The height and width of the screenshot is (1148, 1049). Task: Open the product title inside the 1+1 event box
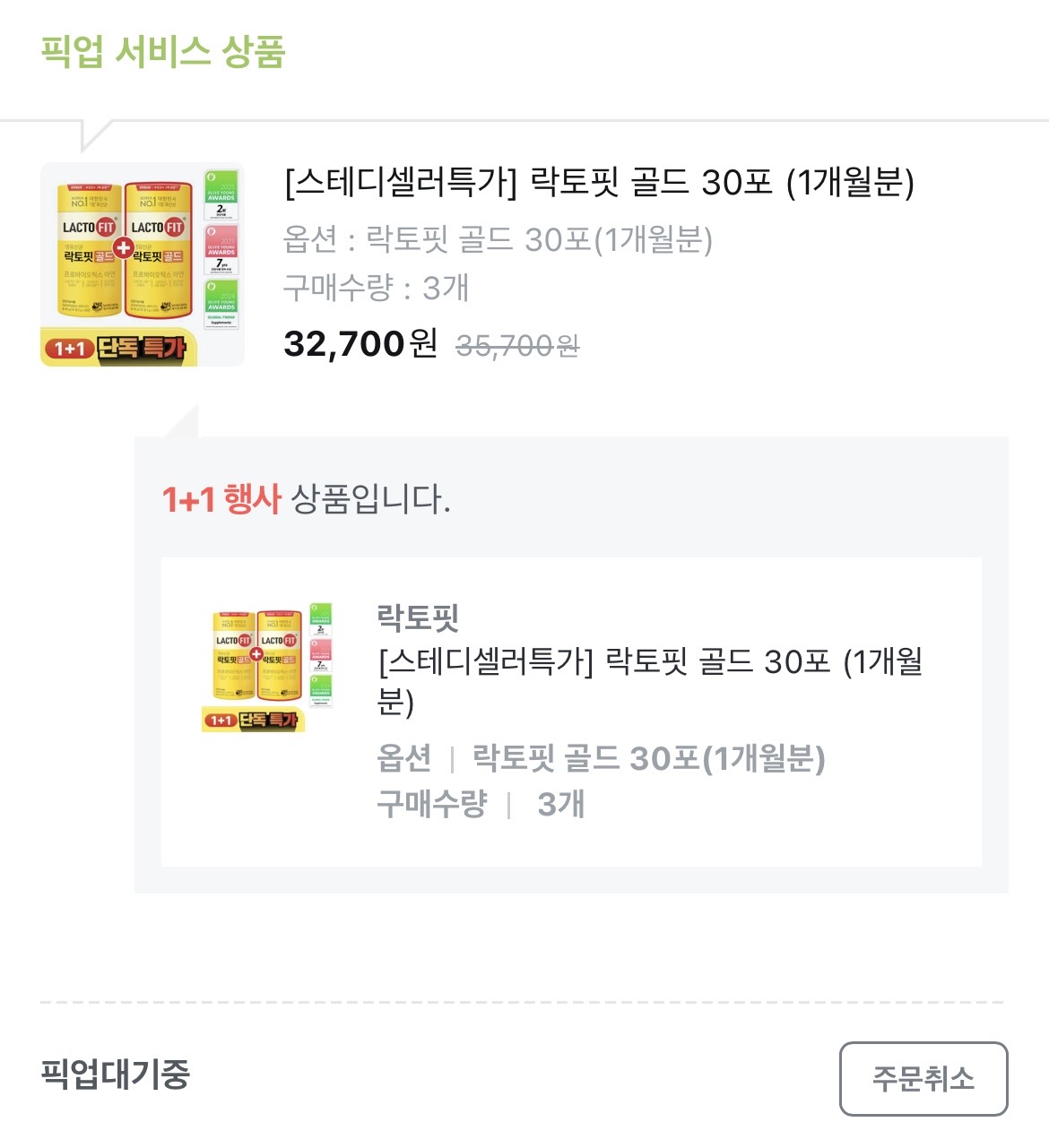(651, 681)
